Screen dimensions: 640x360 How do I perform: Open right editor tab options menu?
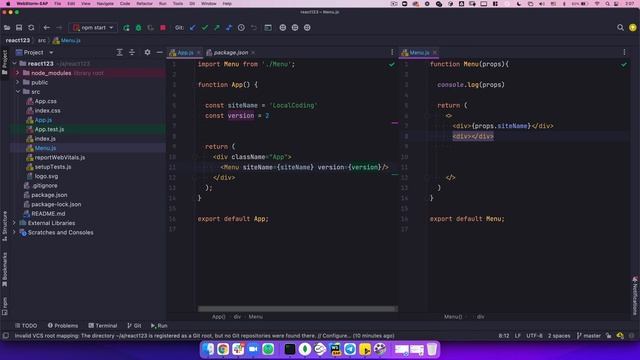pyautogui.click(x=624, y=52)
